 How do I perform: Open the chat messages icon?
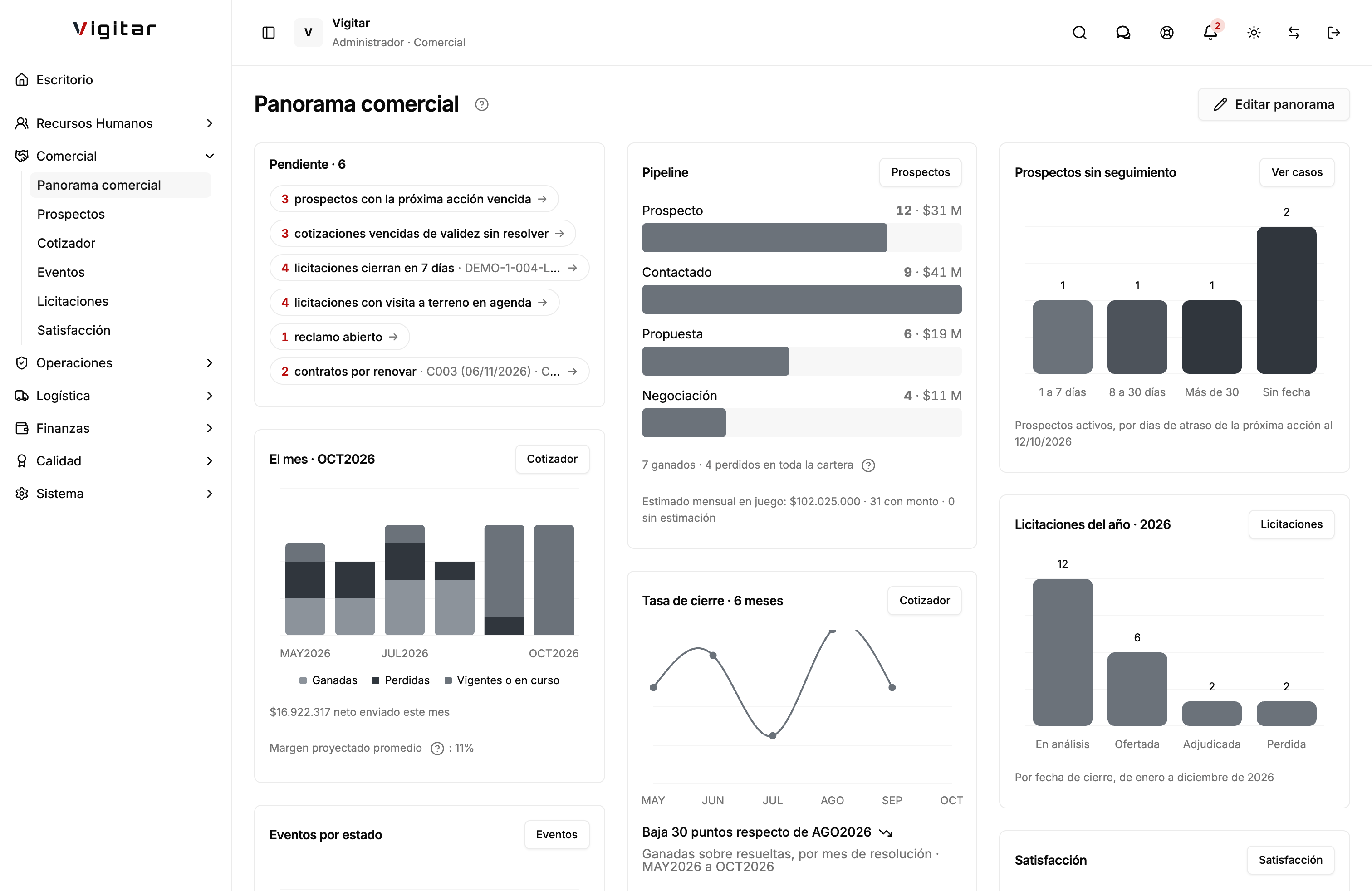tap(1123, 33)
